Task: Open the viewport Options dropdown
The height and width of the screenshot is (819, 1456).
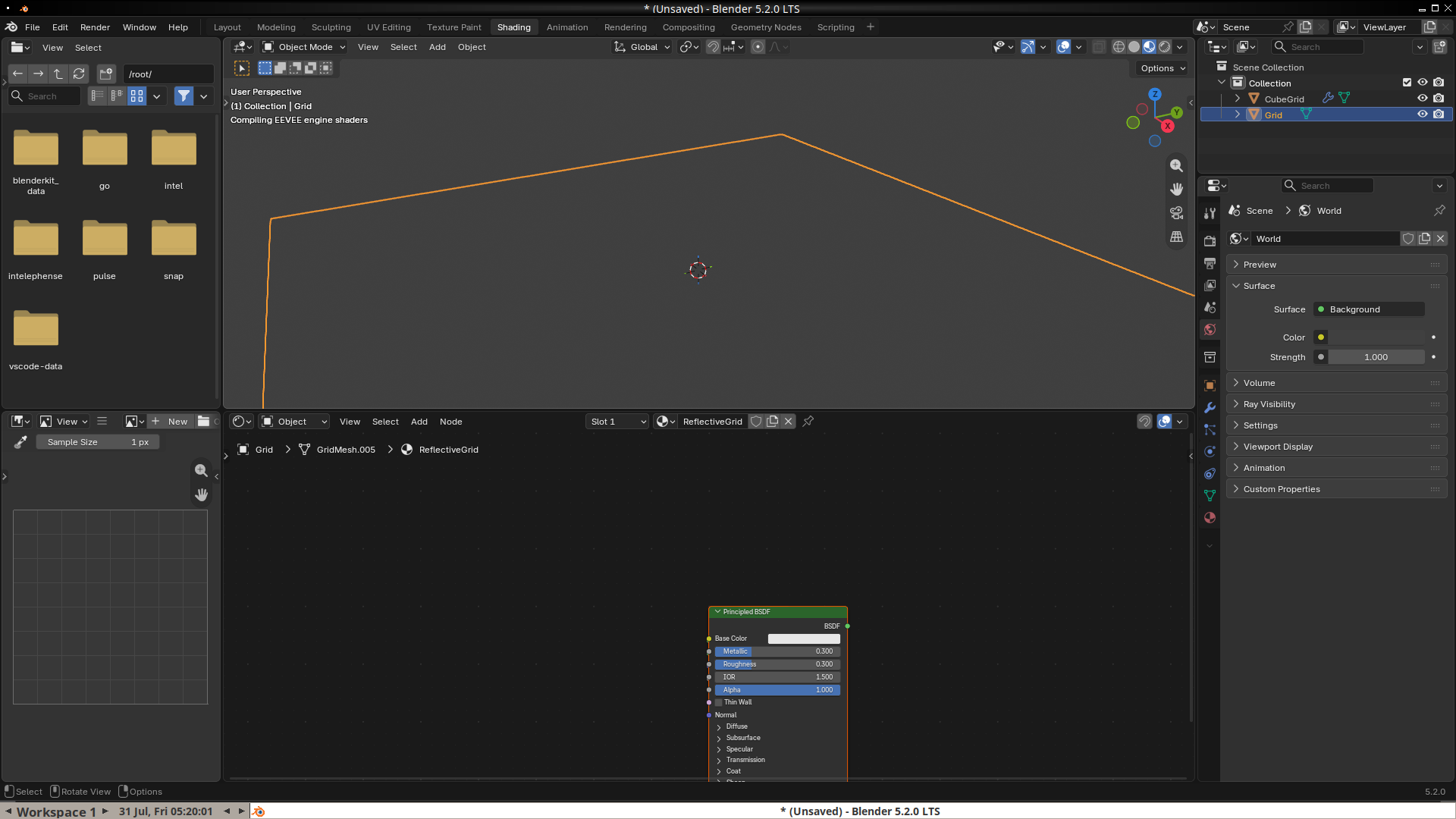Action: [x=1163, y=68]
